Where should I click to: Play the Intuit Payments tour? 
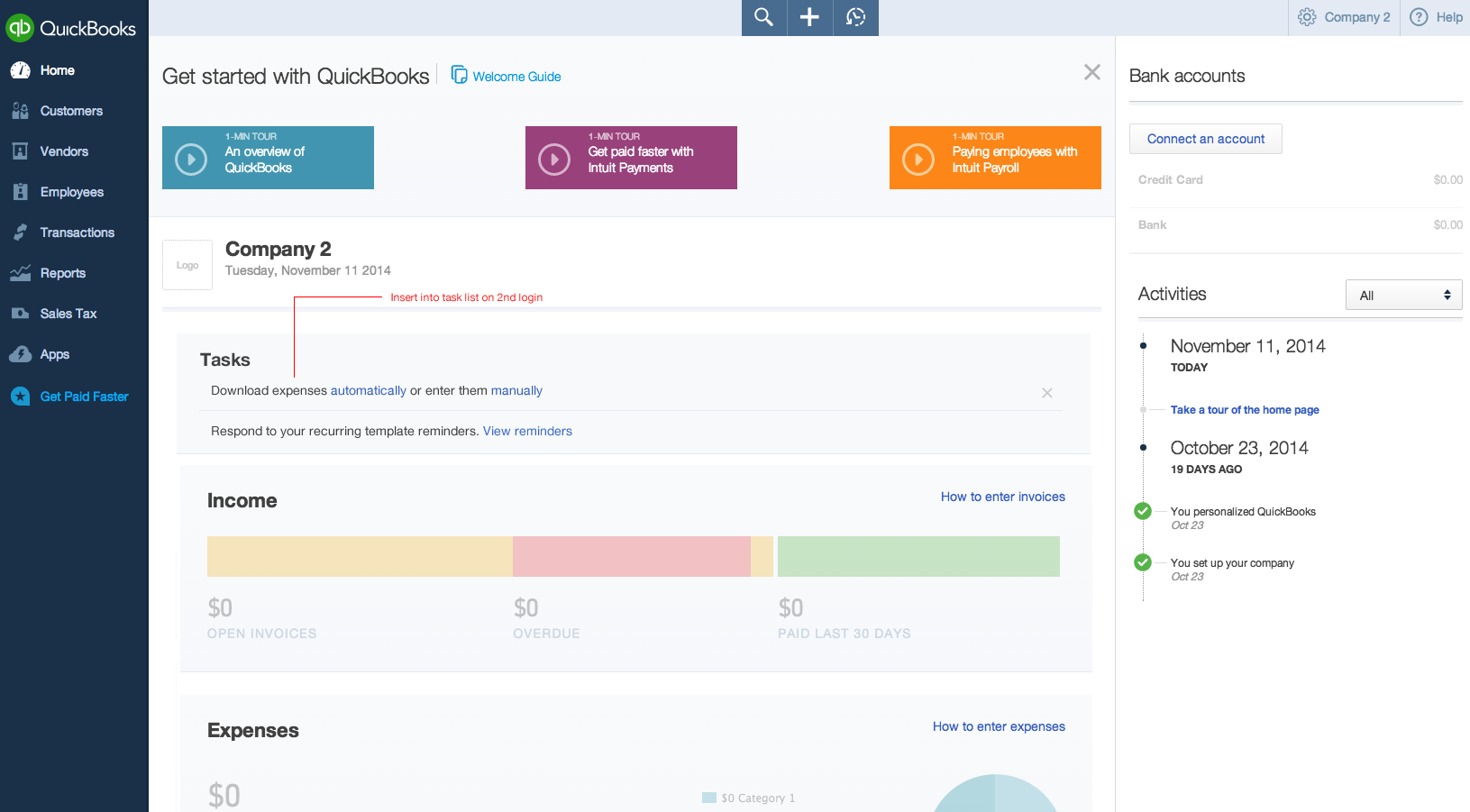[554, 160]
